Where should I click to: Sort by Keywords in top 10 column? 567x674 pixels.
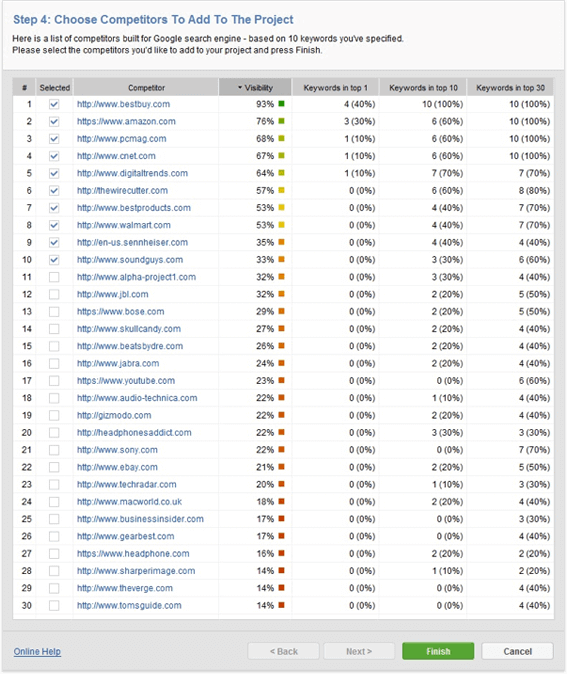423,87
